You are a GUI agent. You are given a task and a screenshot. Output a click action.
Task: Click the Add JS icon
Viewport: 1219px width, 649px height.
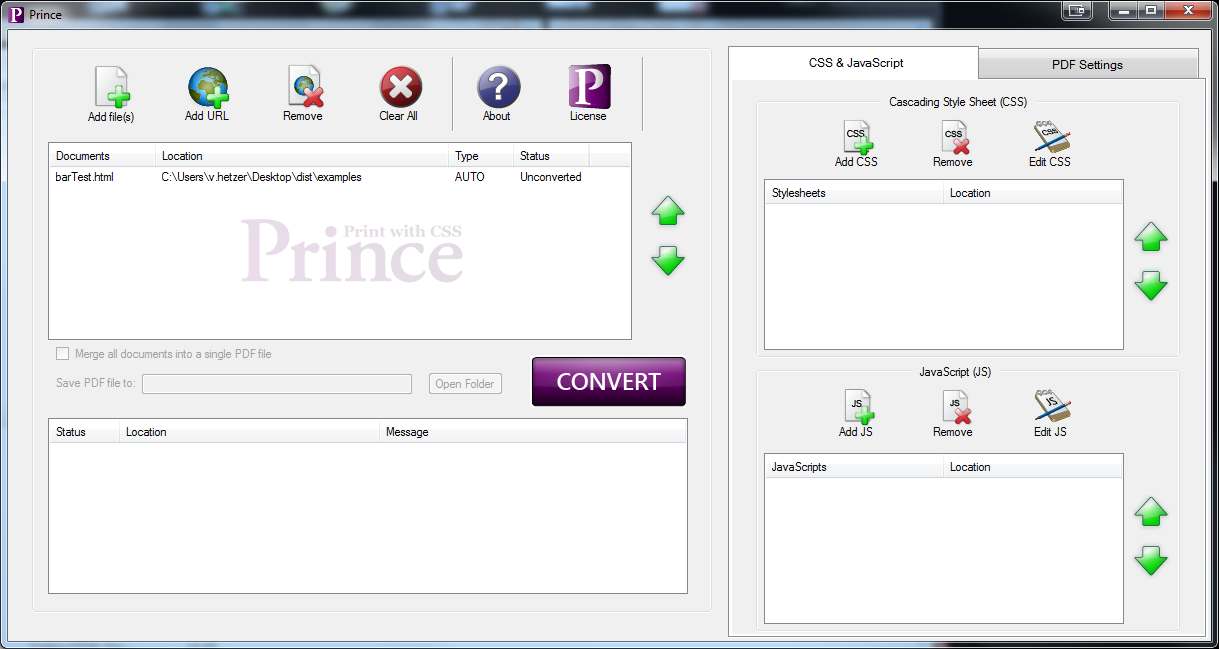(x=856, y=408)
